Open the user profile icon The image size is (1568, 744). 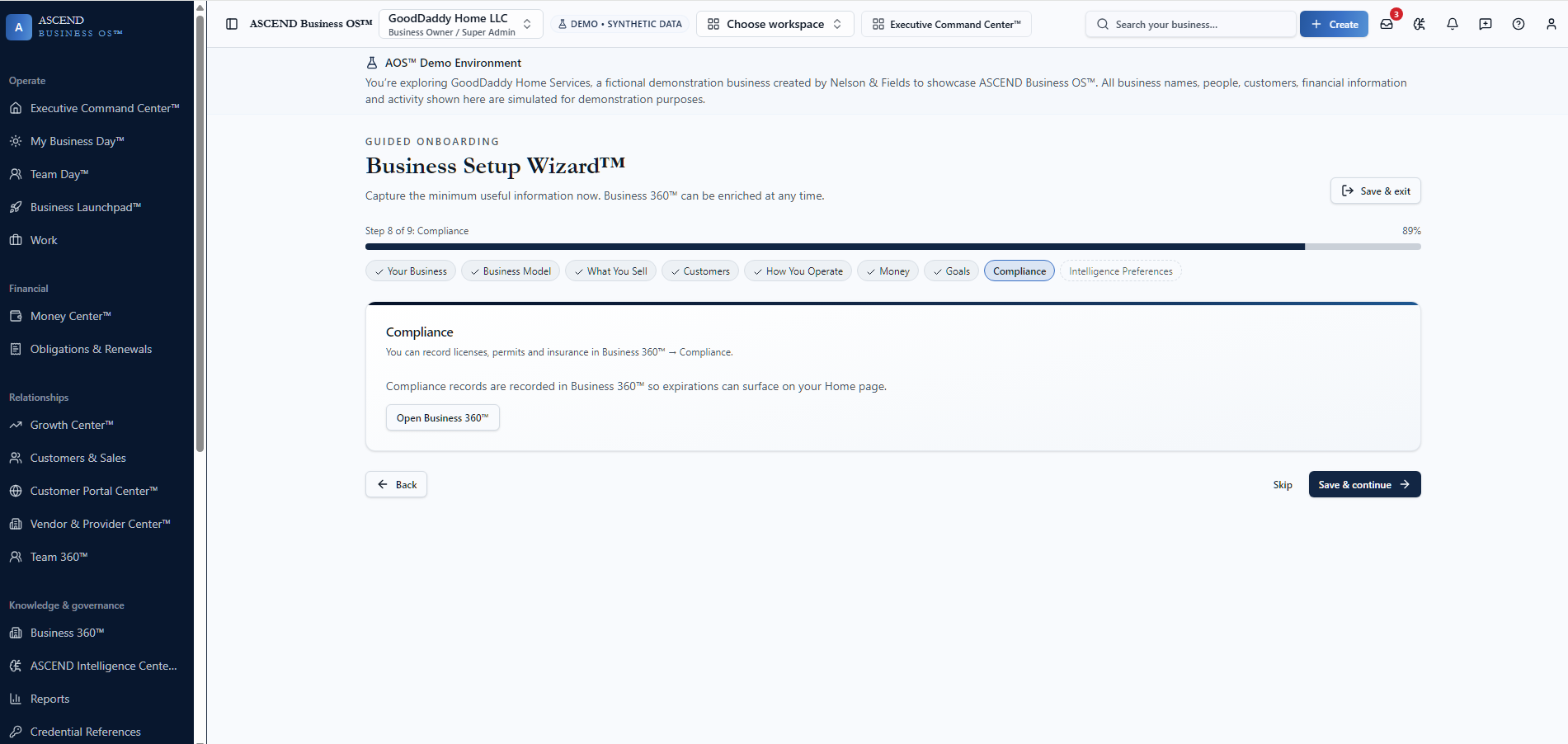[1552, 24]
